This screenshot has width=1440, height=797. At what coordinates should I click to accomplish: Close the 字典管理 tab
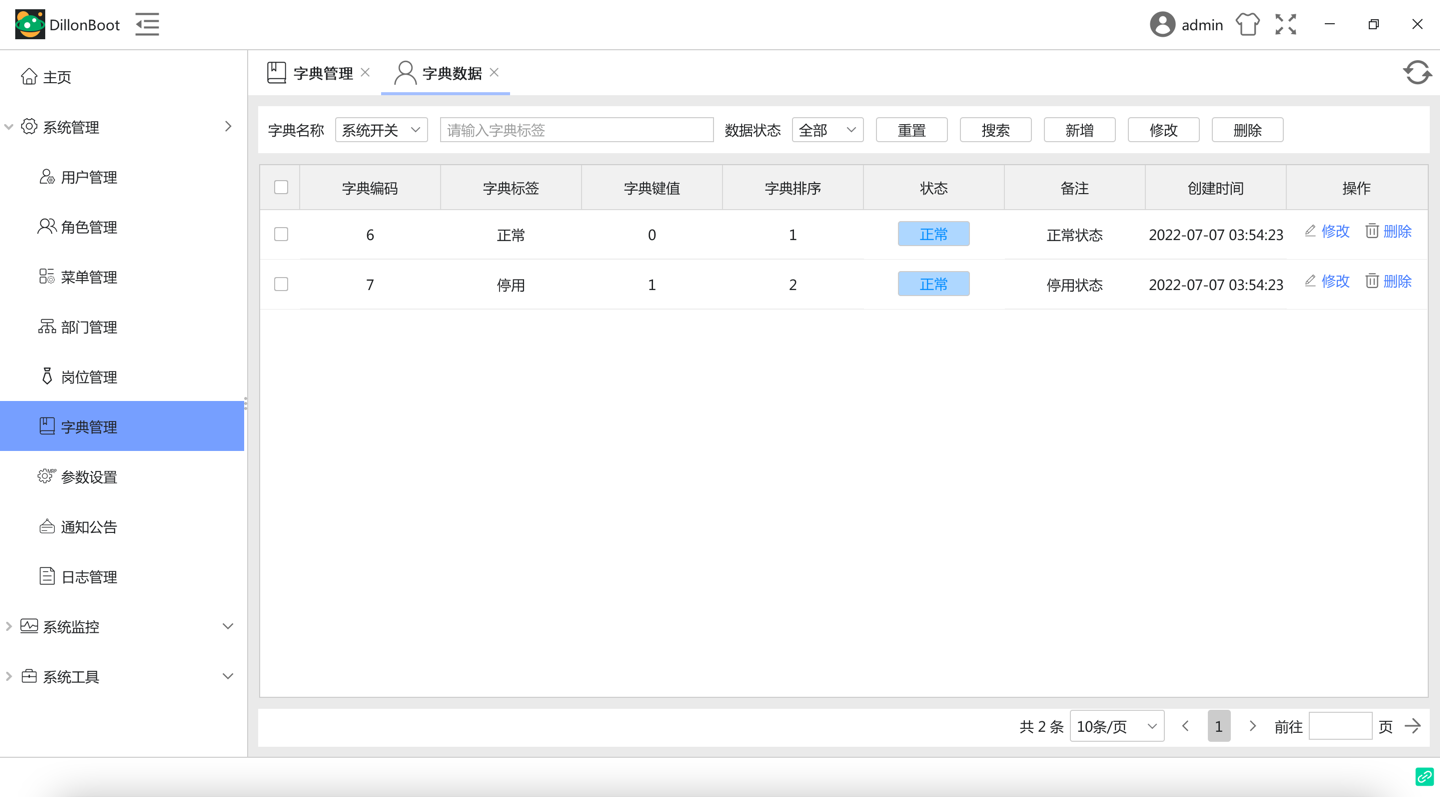(x=366, y=72)
